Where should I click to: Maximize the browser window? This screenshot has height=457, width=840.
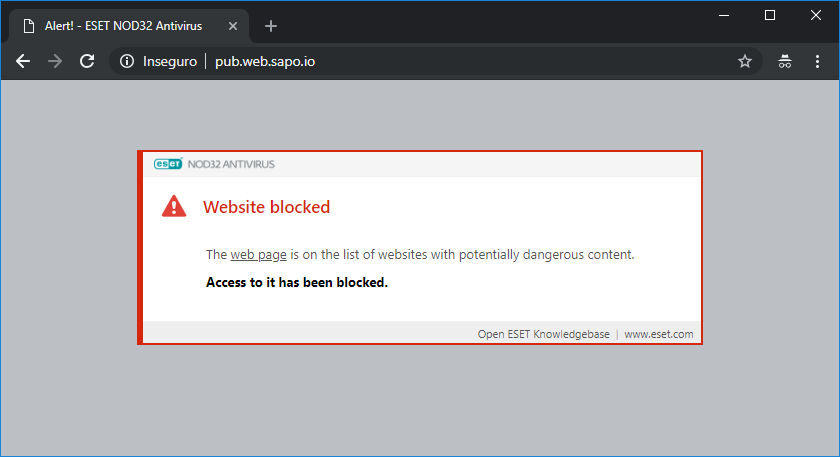click(770, 15)
